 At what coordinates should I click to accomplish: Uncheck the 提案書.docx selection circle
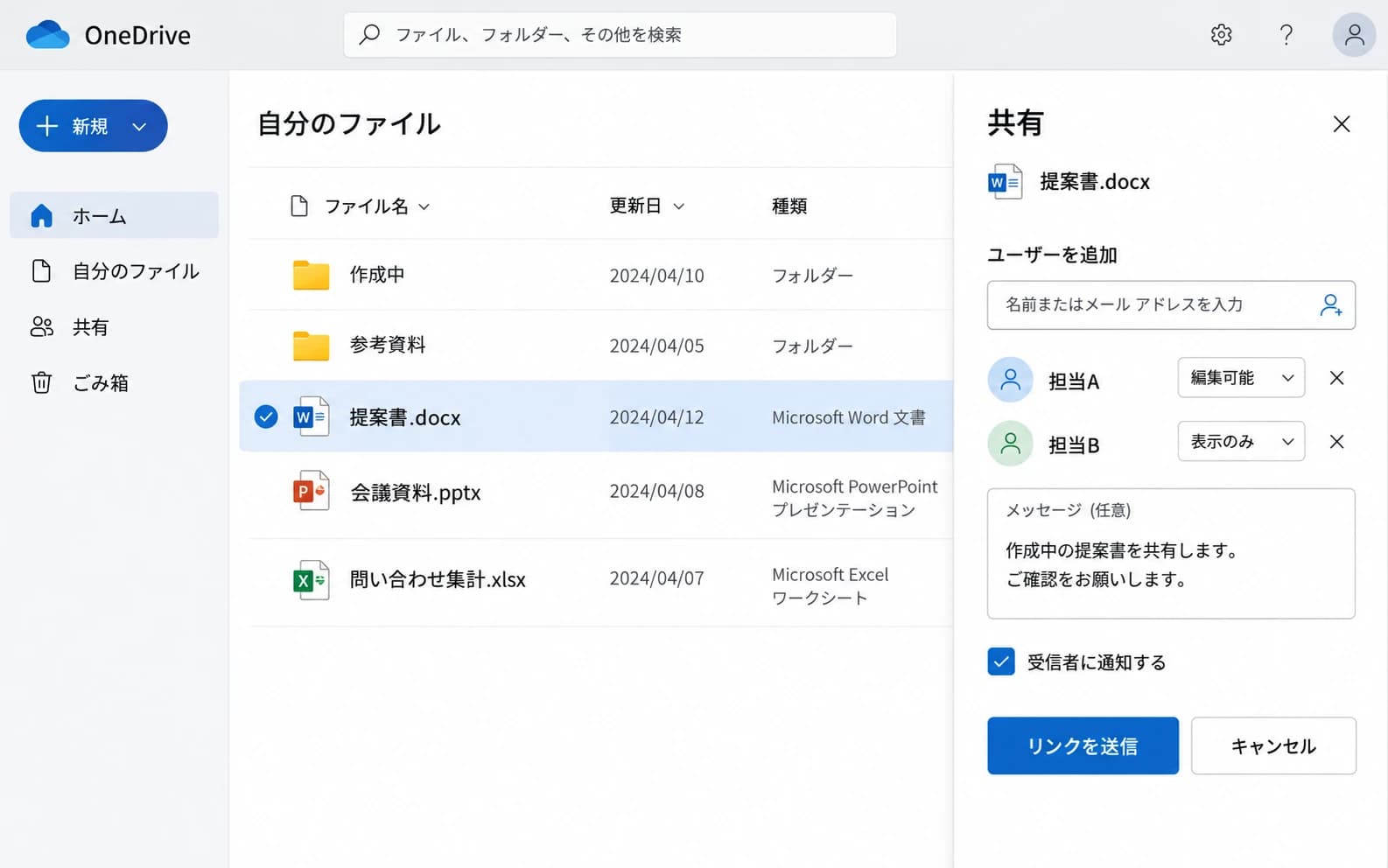266,416
